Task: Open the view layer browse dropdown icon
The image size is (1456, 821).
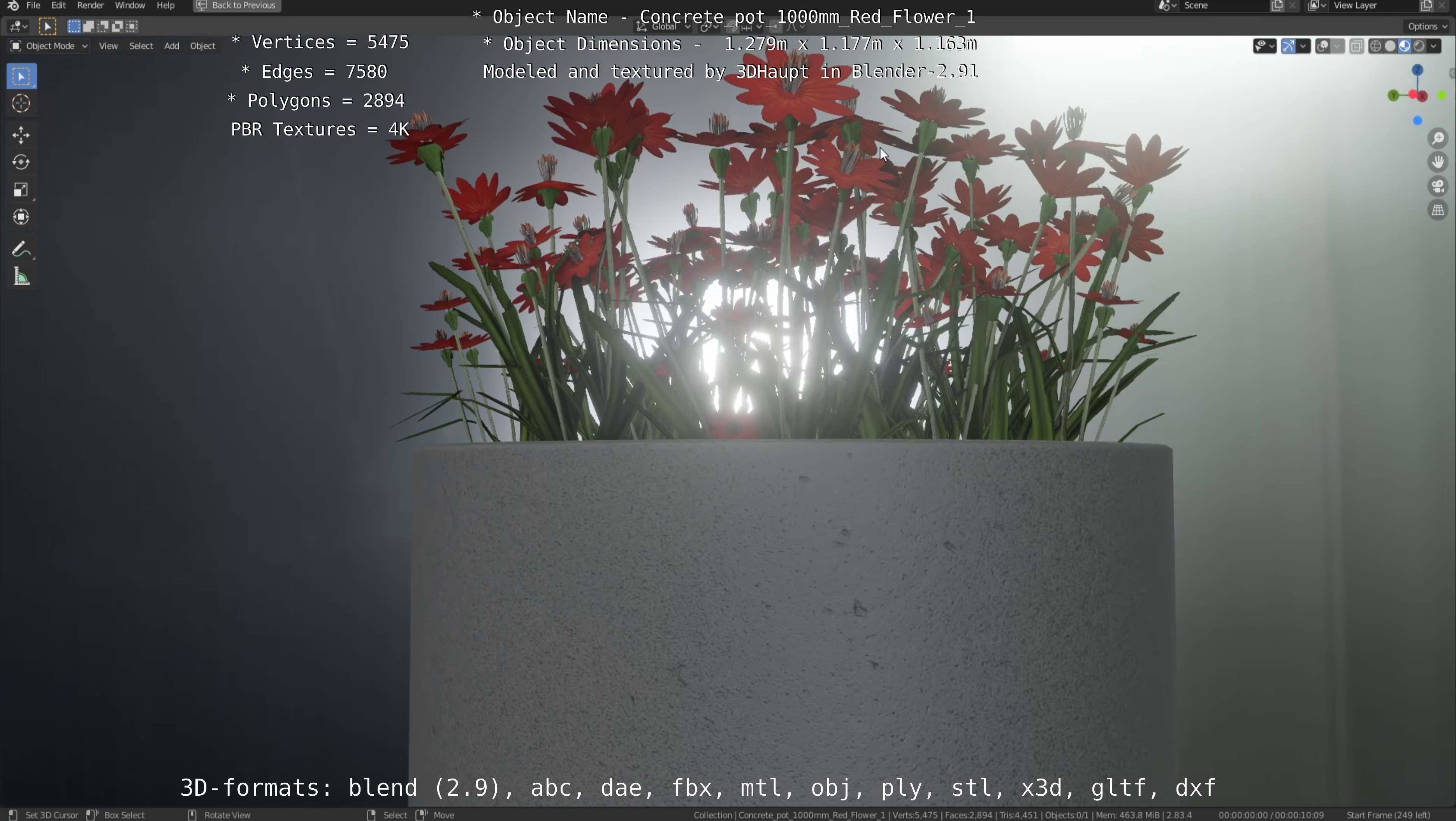Action: click(1317, 6)
